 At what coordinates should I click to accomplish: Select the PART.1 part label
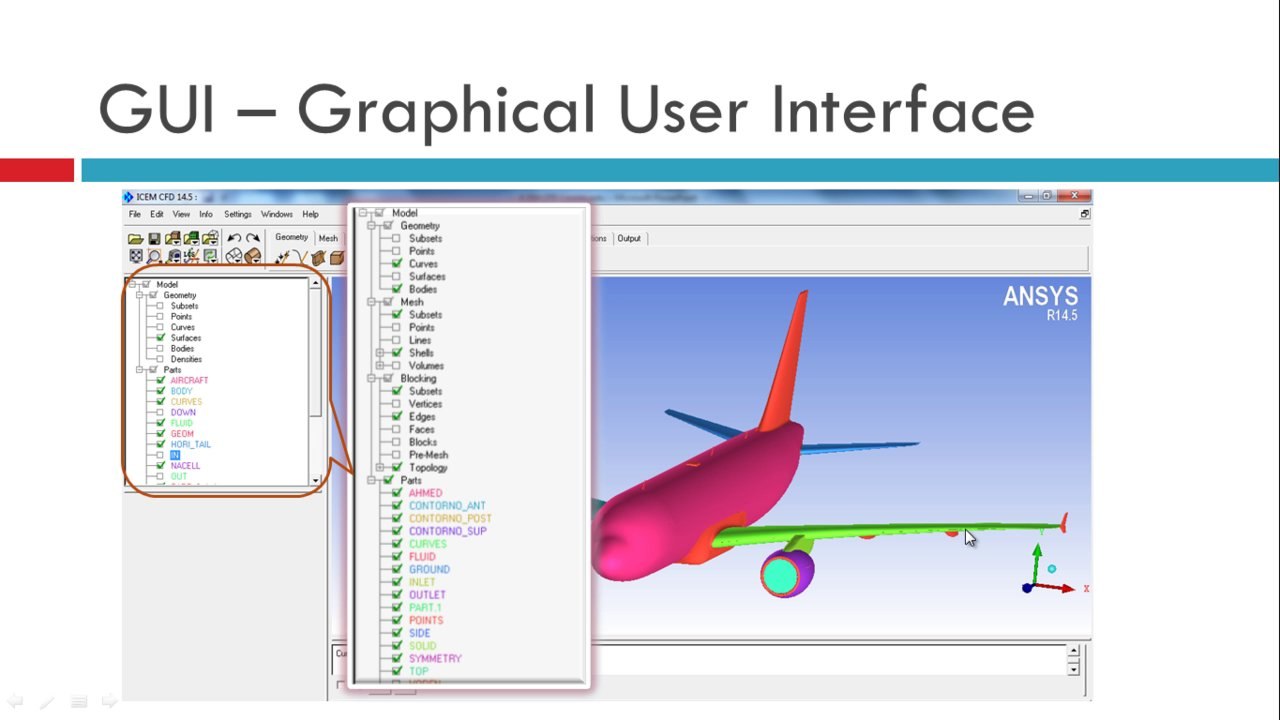[425, 608]
